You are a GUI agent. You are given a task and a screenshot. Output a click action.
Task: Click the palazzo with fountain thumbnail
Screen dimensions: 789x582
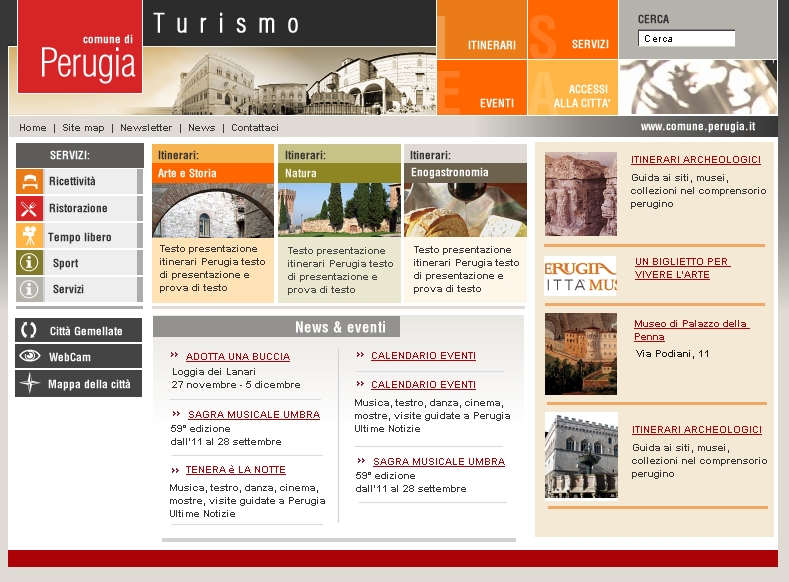[x=581, y=456]
